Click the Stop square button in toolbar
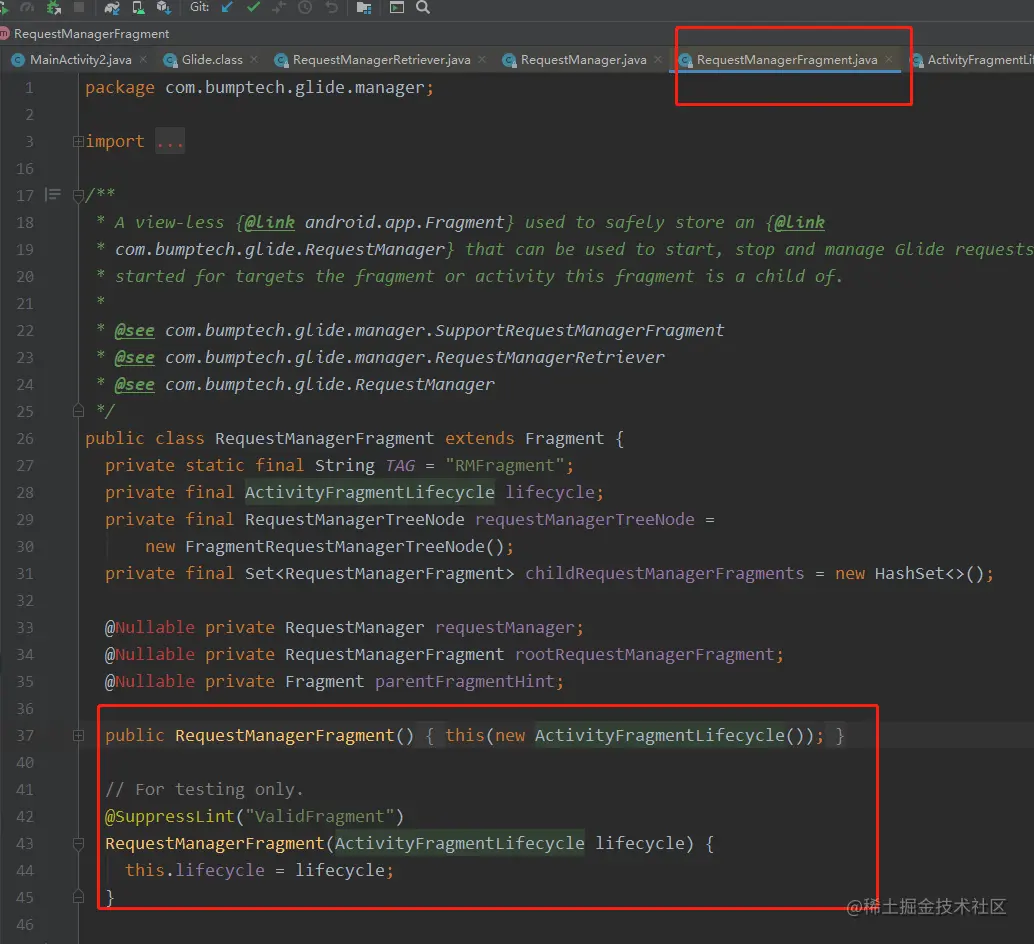Screen dimensions: 1034x944 [79, 7]
